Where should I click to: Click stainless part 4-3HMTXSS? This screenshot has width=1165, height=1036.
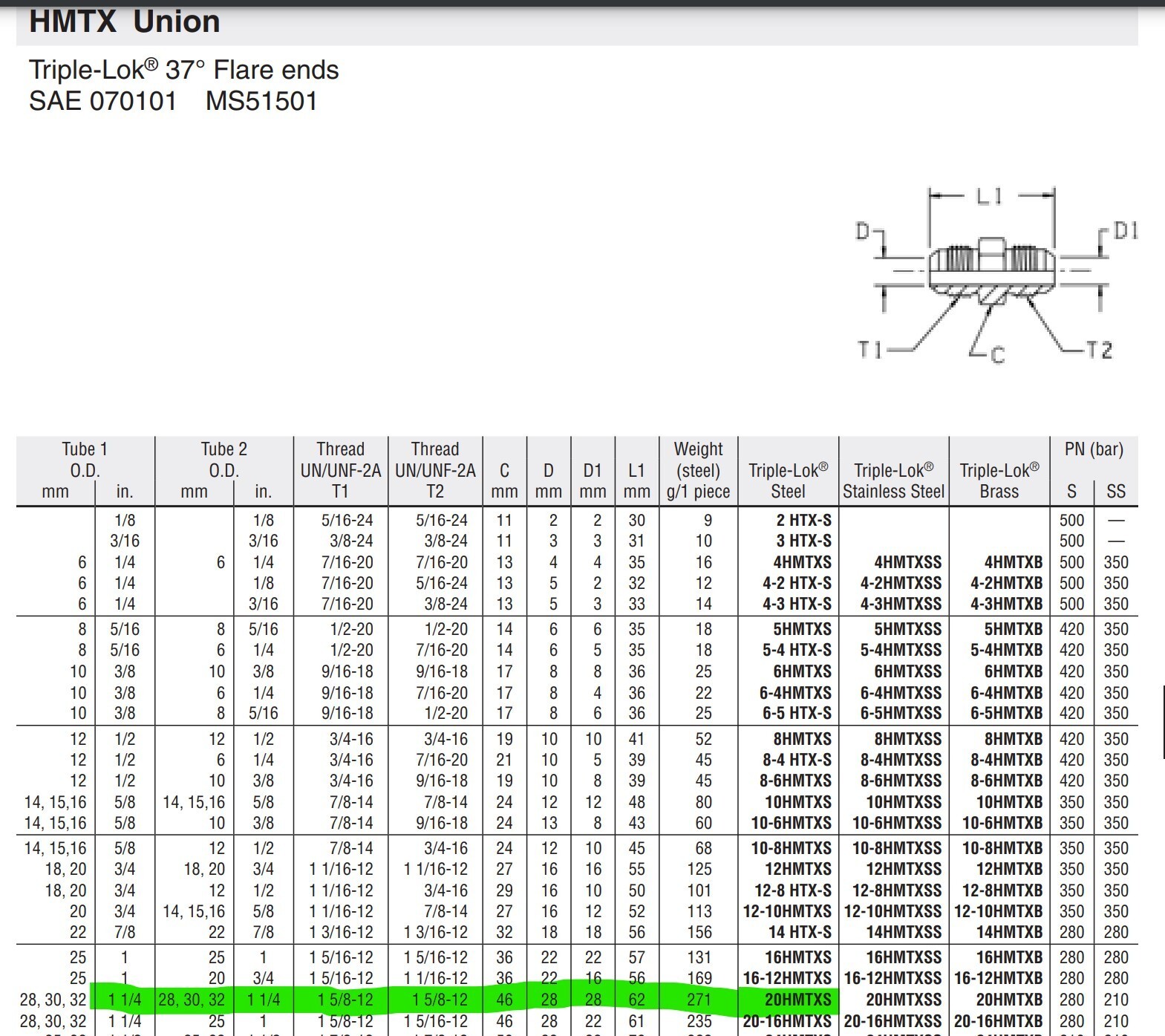[901, 604]
